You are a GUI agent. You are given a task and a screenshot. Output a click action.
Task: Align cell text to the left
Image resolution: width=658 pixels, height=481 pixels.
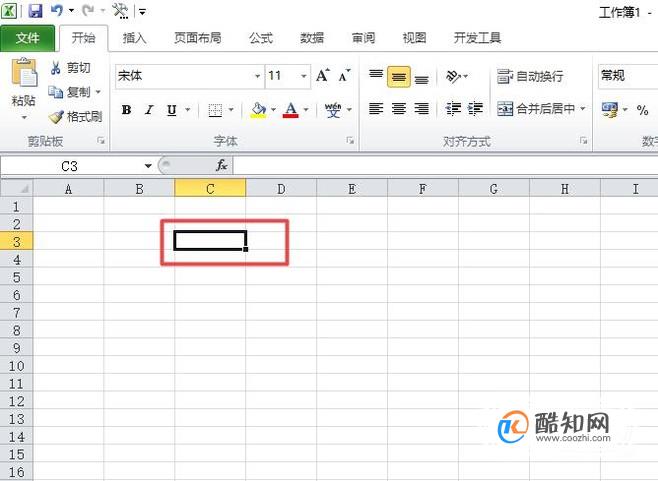376,109
